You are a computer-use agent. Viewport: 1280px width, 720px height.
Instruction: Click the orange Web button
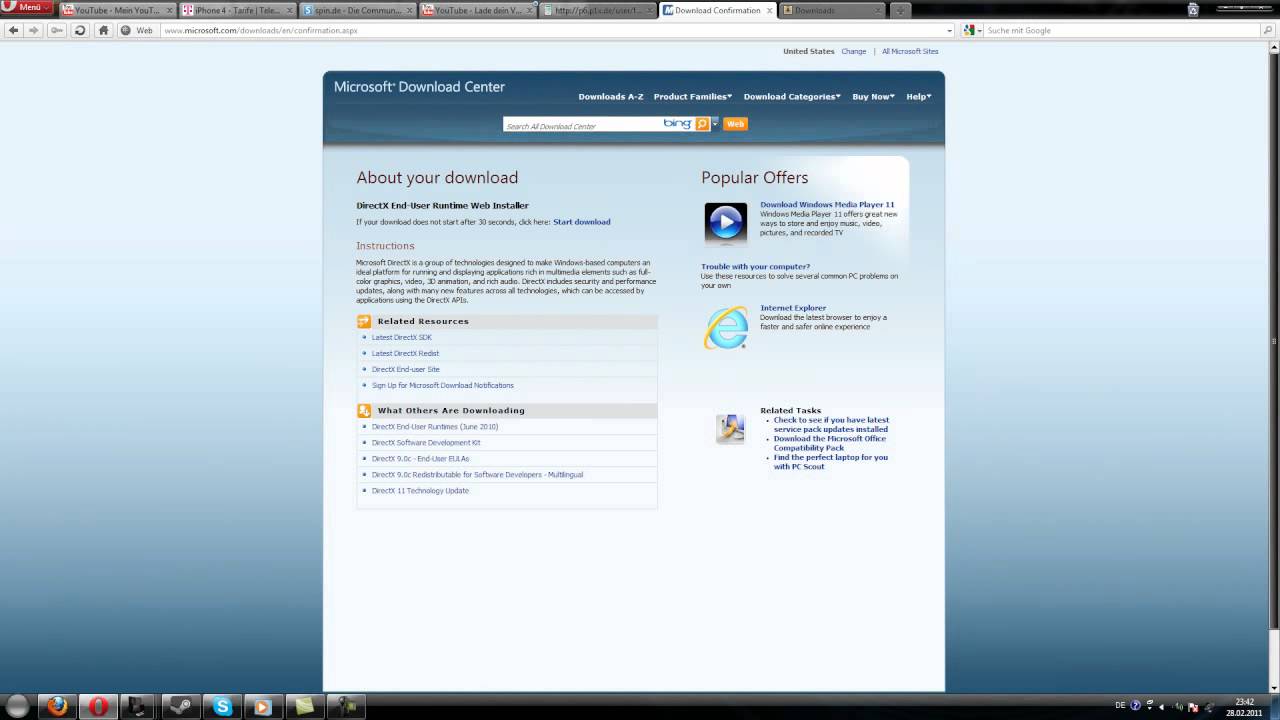735,124
